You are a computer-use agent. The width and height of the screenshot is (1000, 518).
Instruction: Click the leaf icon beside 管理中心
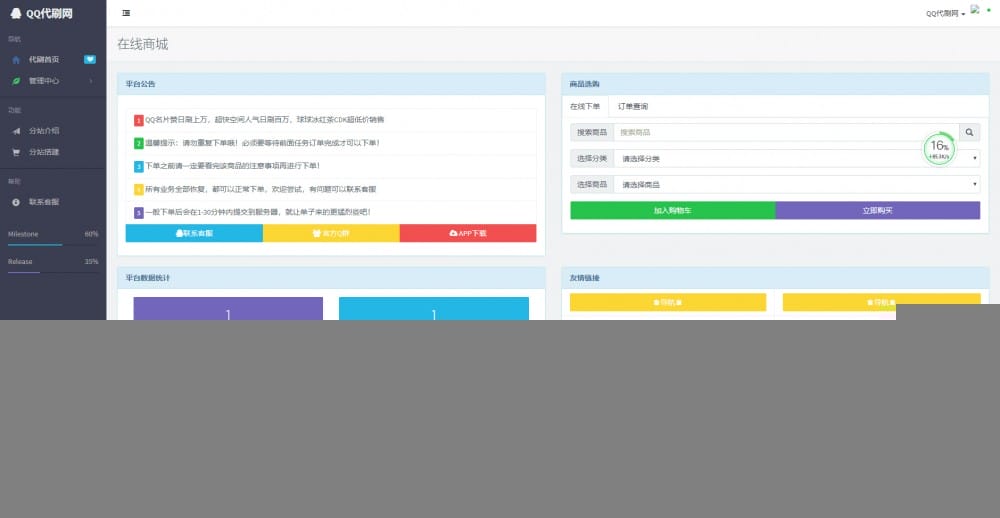click(x=16, y=80)
